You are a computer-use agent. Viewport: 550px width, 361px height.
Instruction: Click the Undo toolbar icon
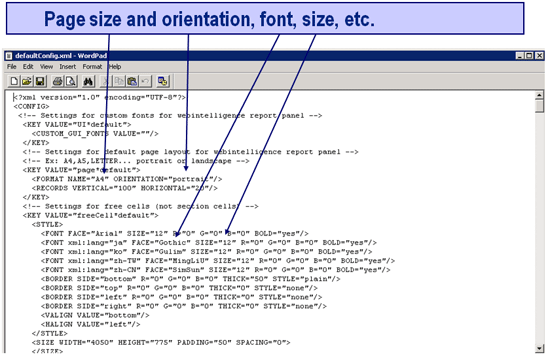[145, 81]
